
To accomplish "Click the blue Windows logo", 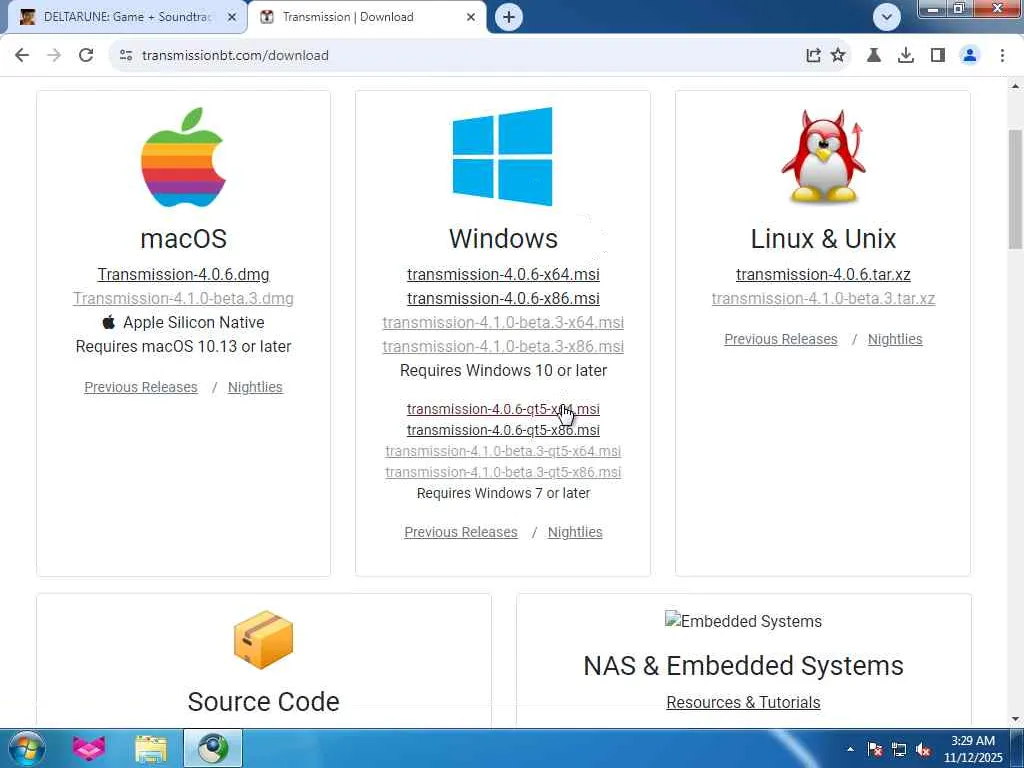I will [x=502, y=157].
